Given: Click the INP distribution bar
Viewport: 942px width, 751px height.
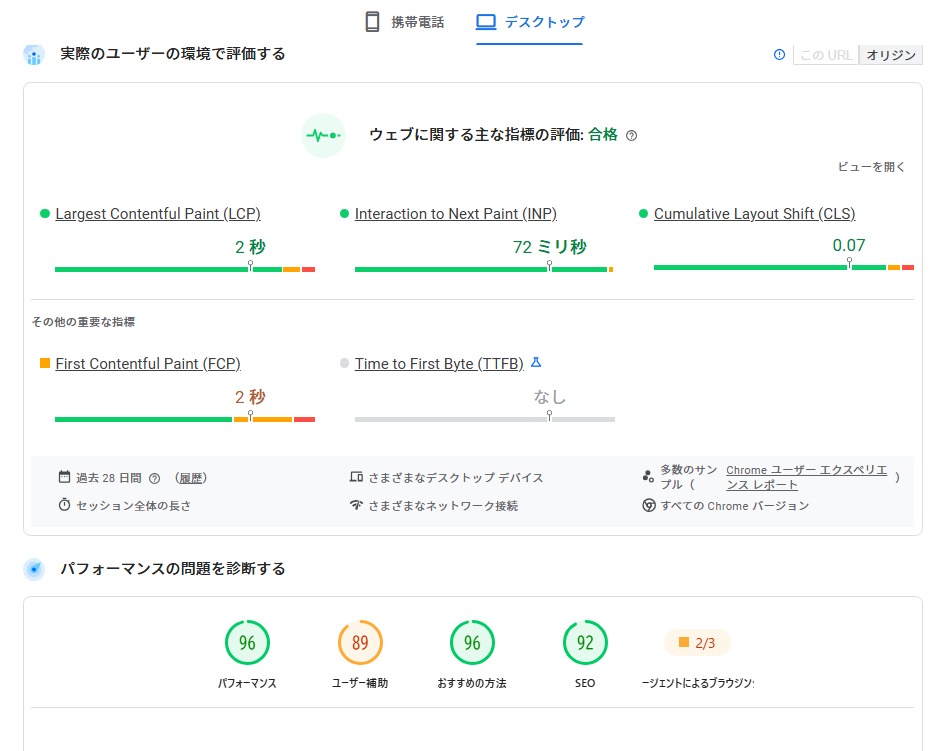Looking at the screenshot, I should (x=484, y=269).
